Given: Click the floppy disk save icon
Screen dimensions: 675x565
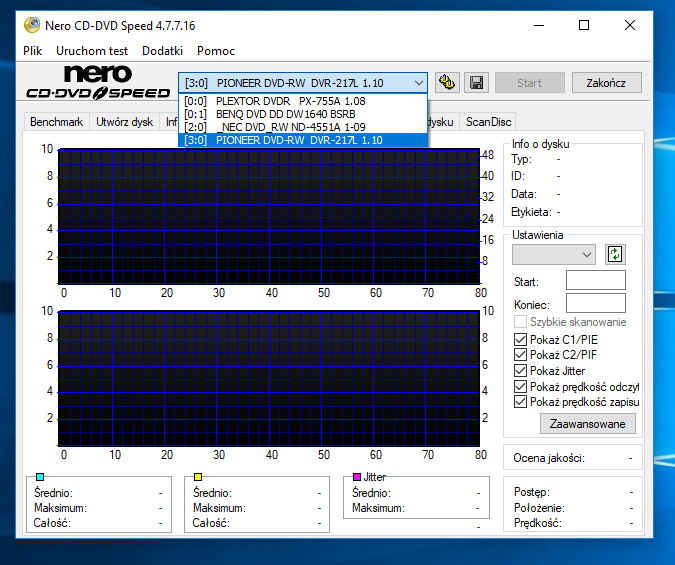Looking at the screenshot, I should [477, 83].
